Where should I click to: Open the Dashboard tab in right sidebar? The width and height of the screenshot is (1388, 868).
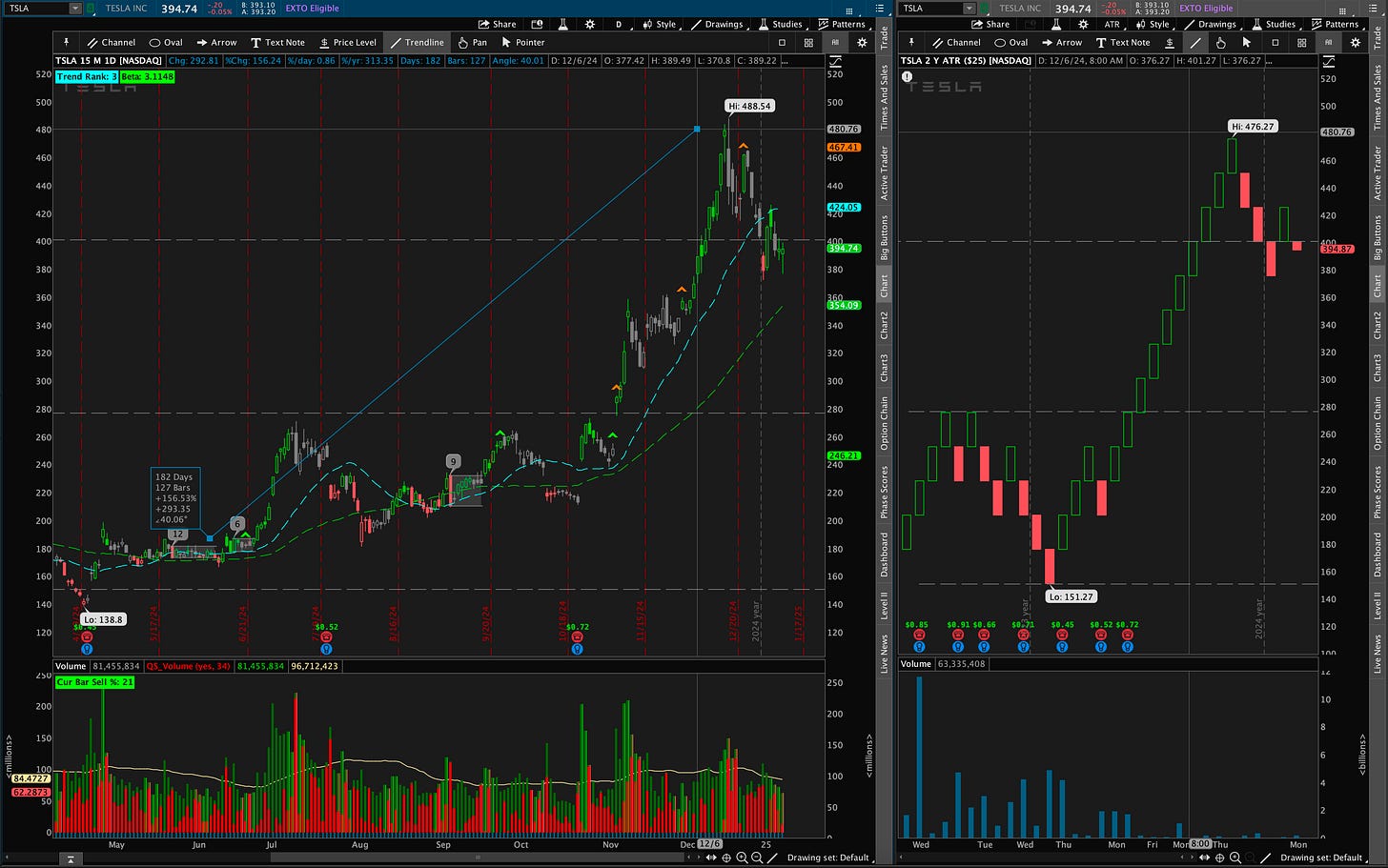tap(1377, 554)
